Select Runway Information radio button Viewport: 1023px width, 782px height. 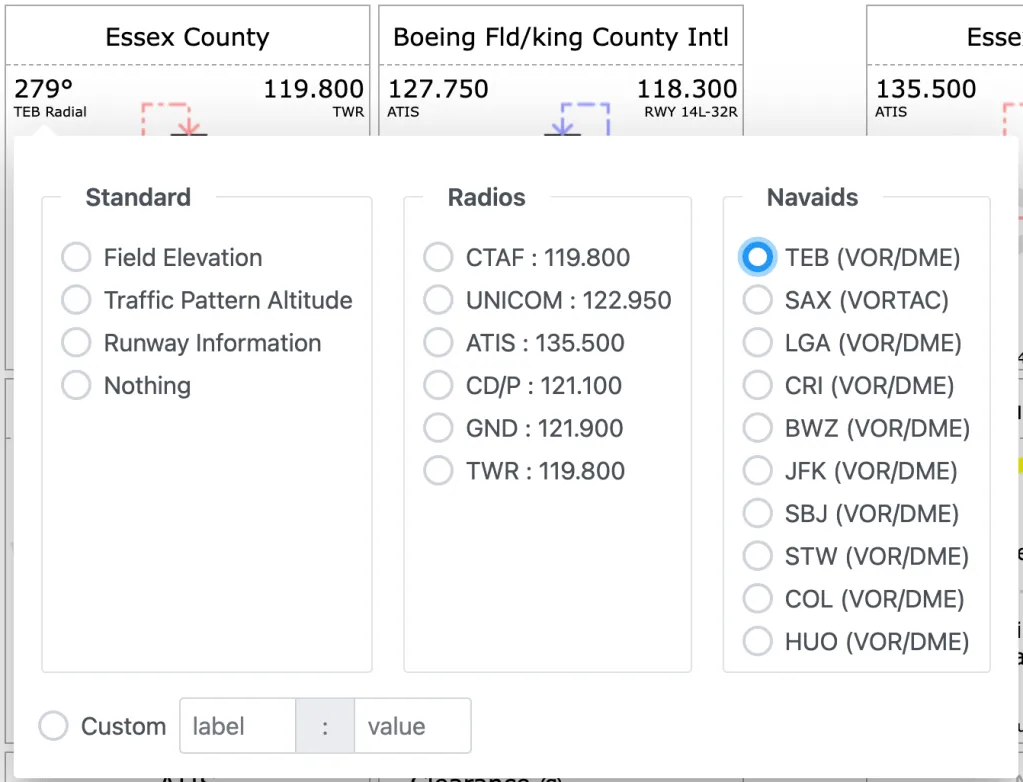77,343
